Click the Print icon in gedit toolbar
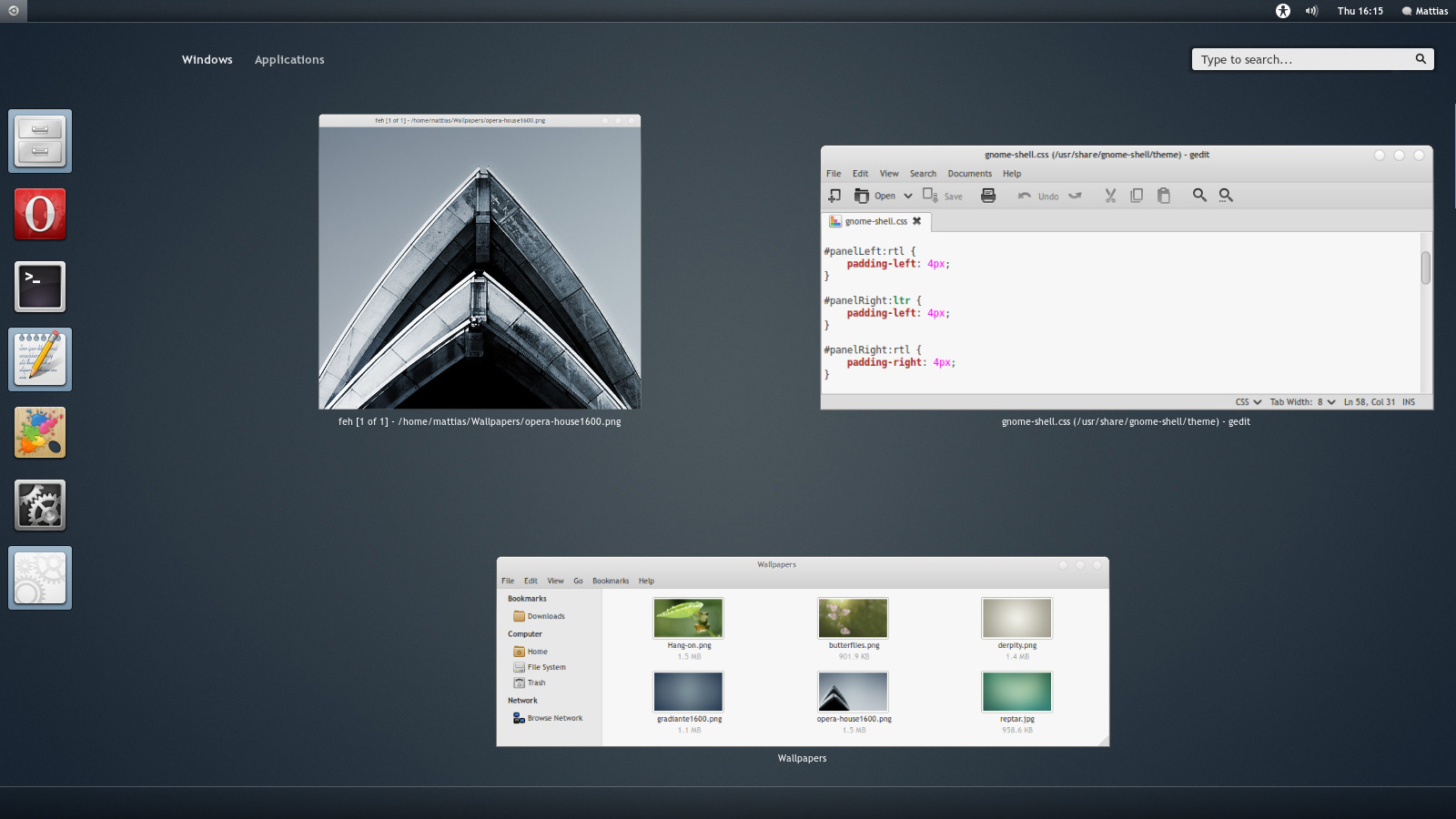 (x=989, y=195)
